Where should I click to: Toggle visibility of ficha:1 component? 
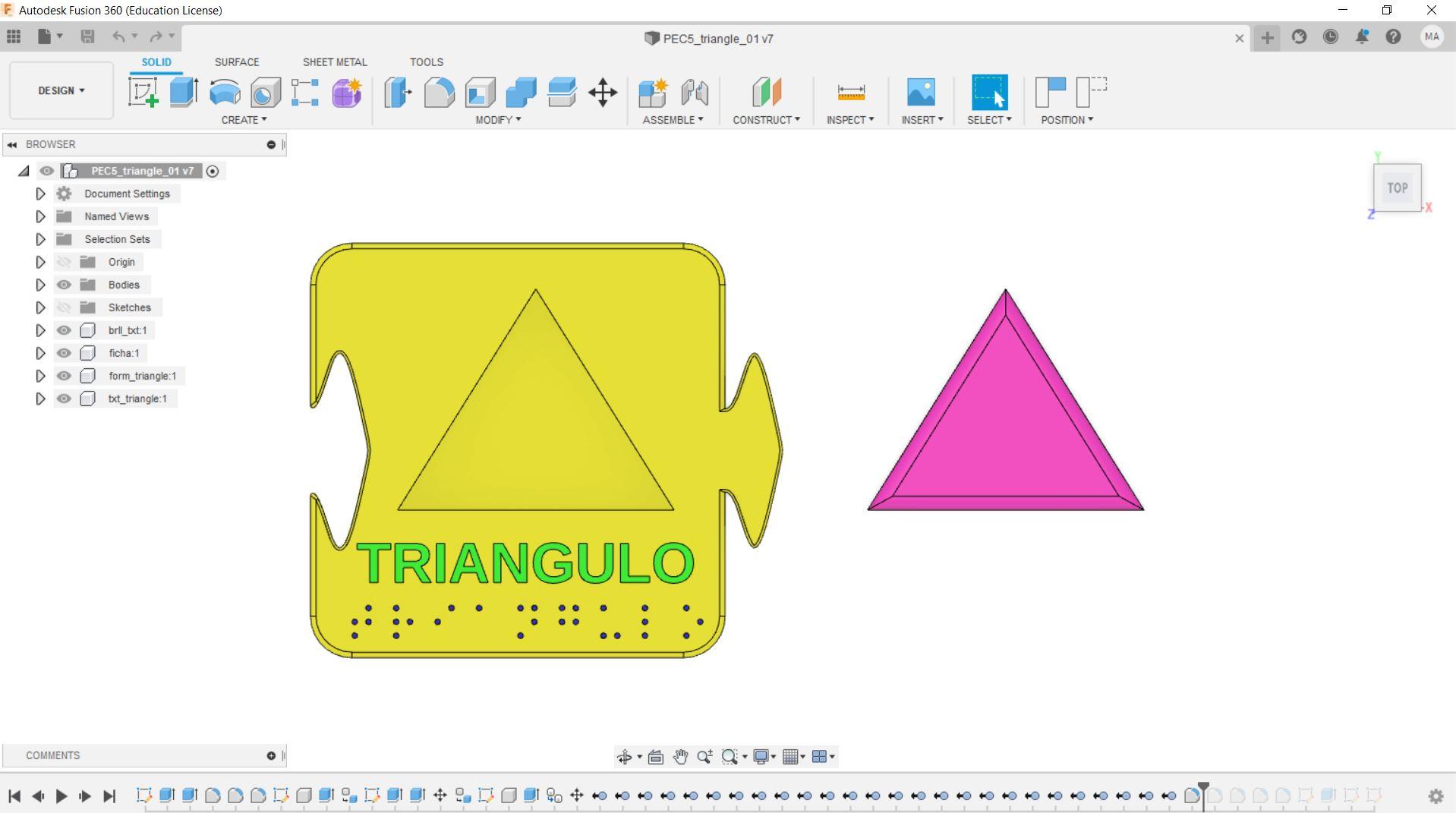tap(65, 353)
